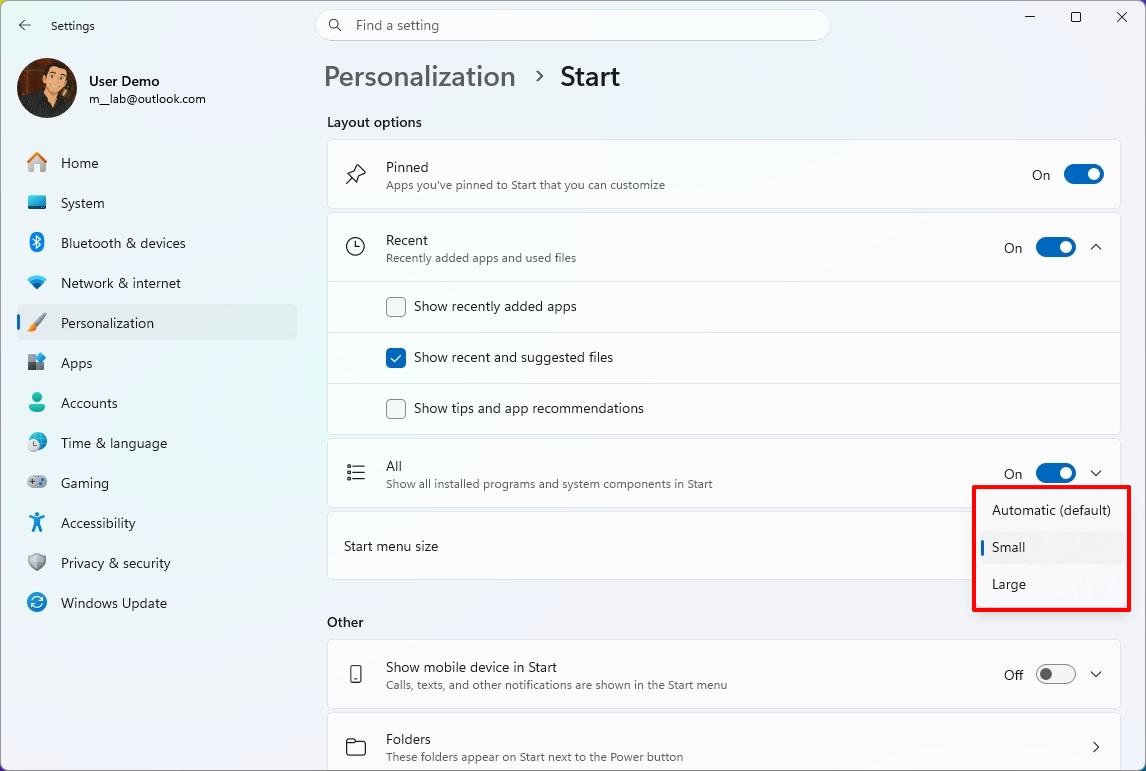Click the User Demo account name
This screenshot has width=1146, height=771.
(x=124, y=80)
